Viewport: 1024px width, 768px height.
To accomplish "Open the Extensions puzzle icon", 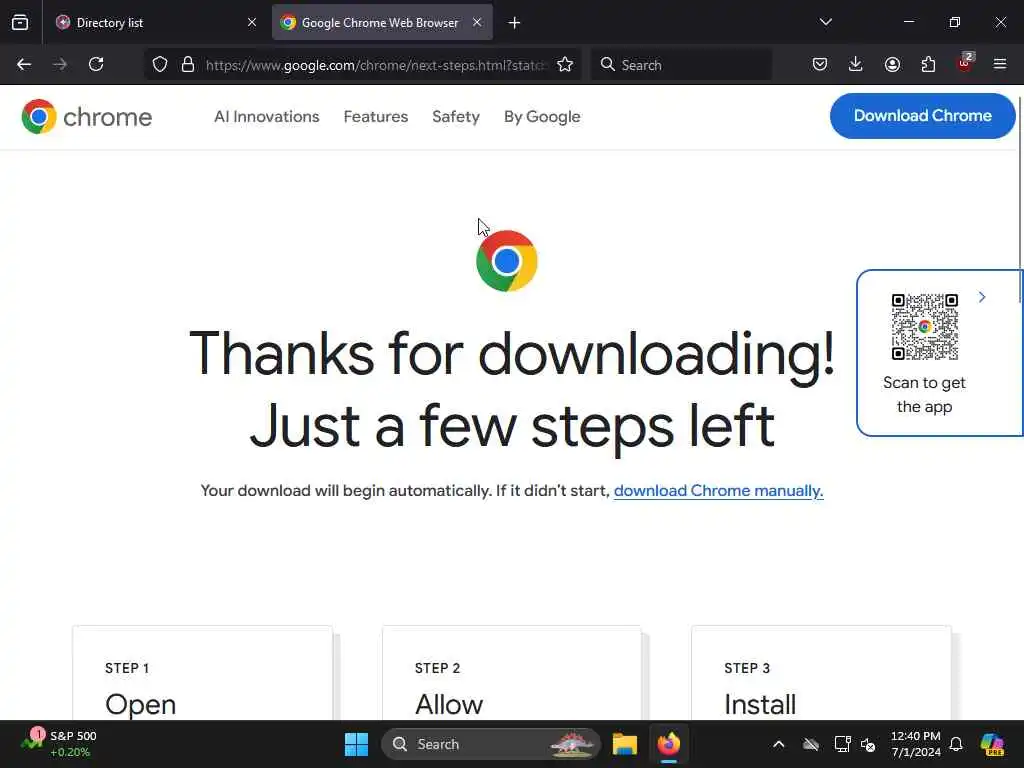I will coord(928,64).
